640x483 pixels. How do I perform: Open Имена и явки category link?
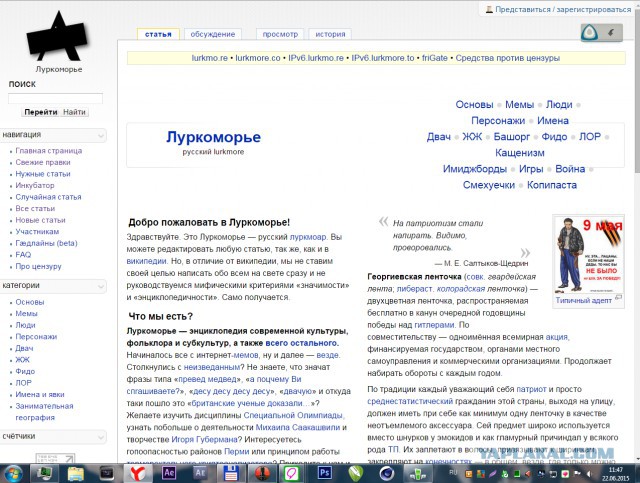(x=40, y=394)
